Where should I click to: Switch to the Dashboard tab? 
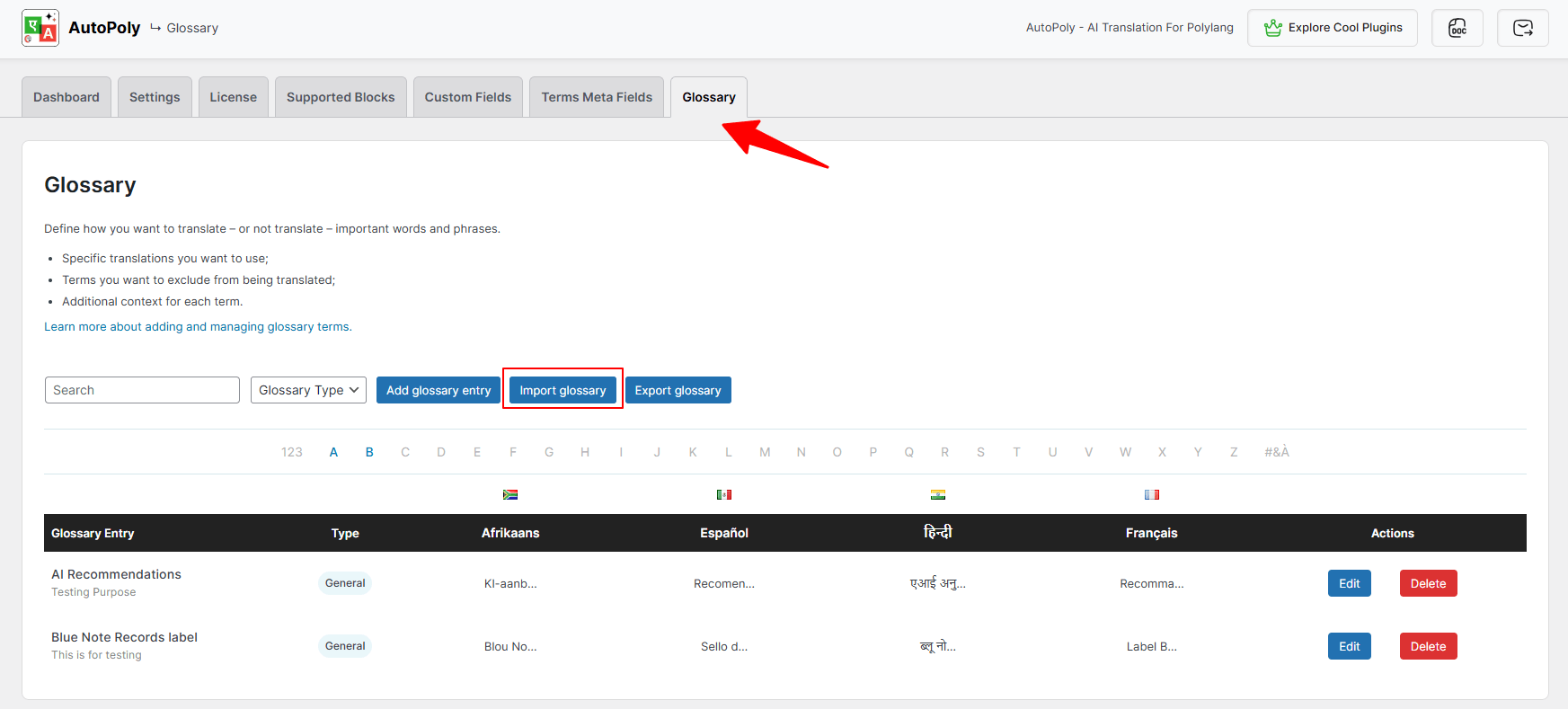tap(66, 97)
